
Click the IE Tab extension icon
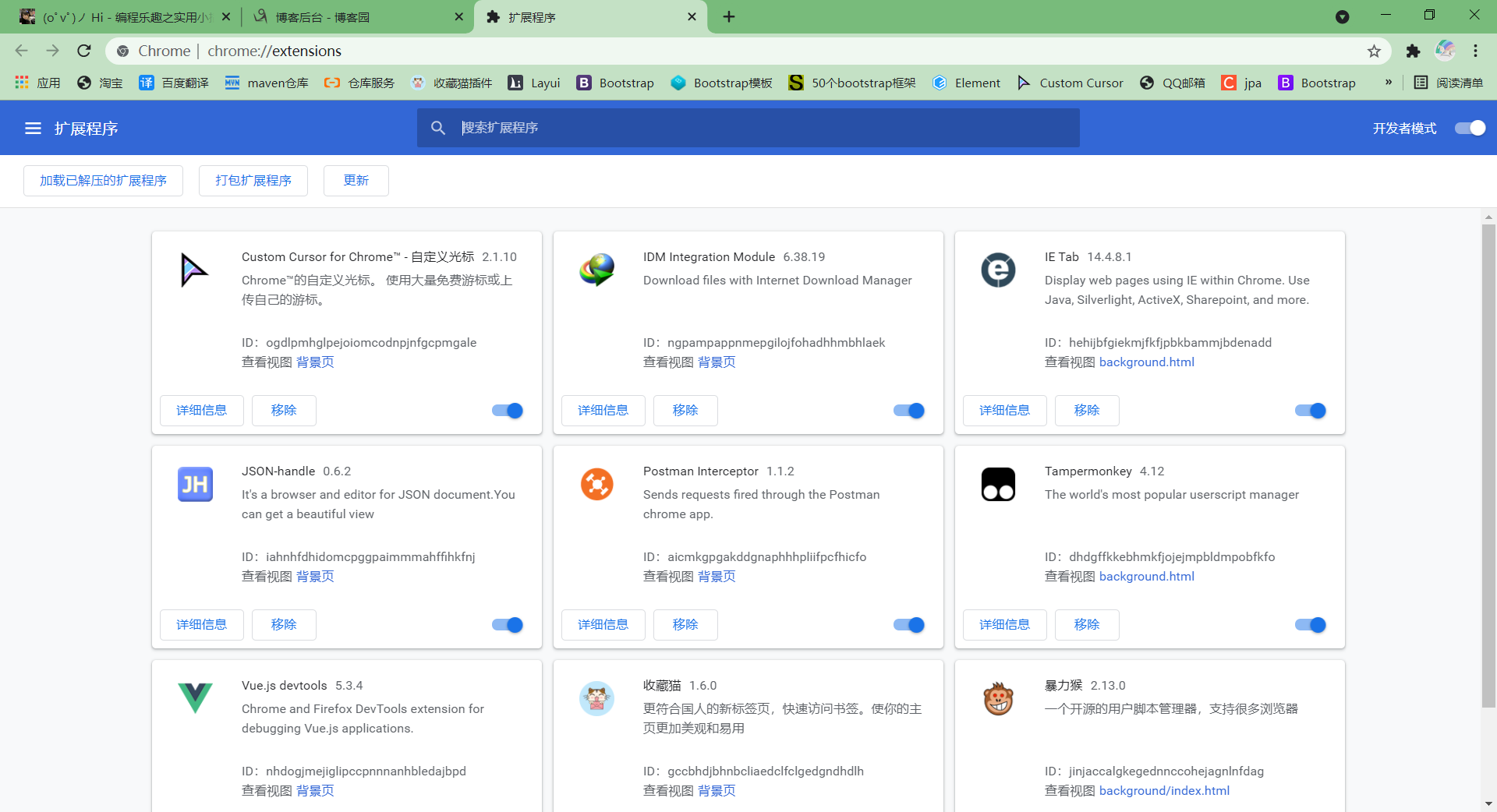998,270
